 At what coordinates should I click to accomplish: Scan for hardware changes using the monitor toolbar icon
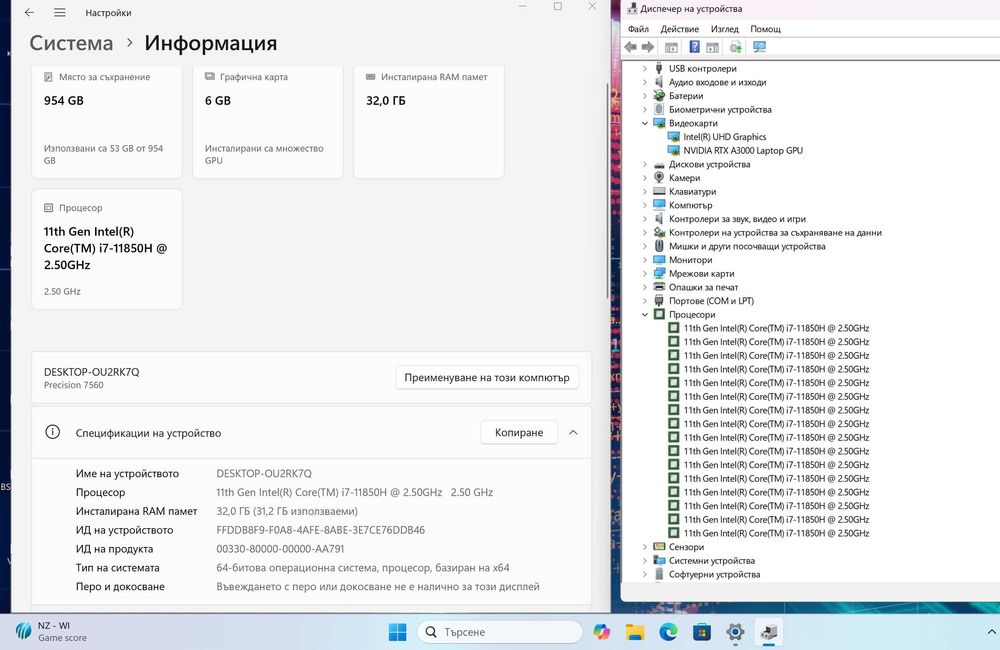pyautogui.click(x=759, y=47)
